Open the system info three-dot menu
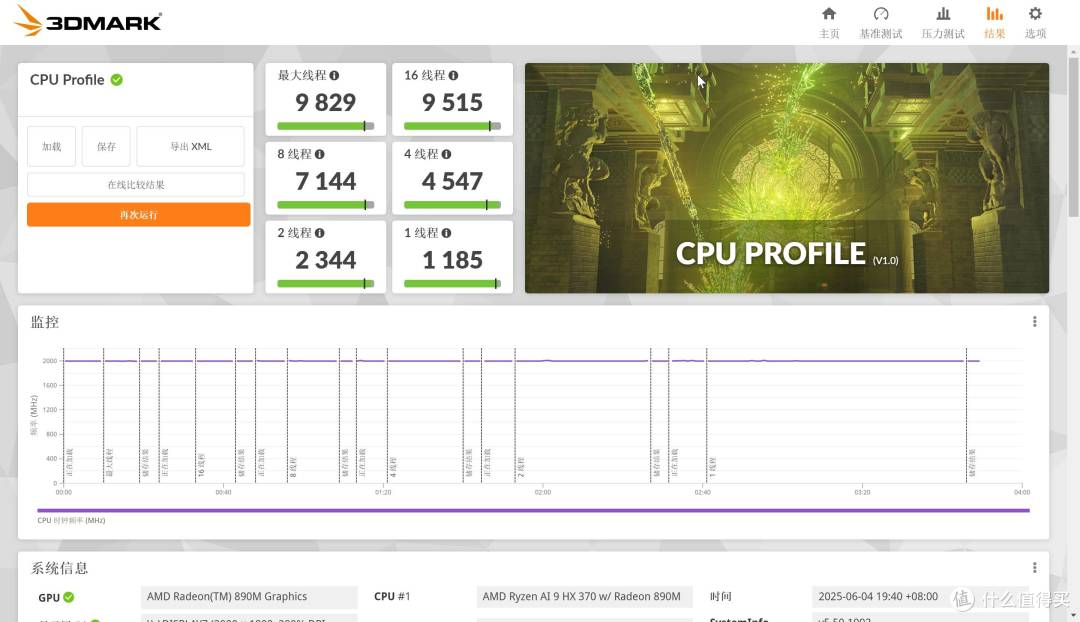The width and height of the screenshot is (1080, 622). [x=1035, y=568]
